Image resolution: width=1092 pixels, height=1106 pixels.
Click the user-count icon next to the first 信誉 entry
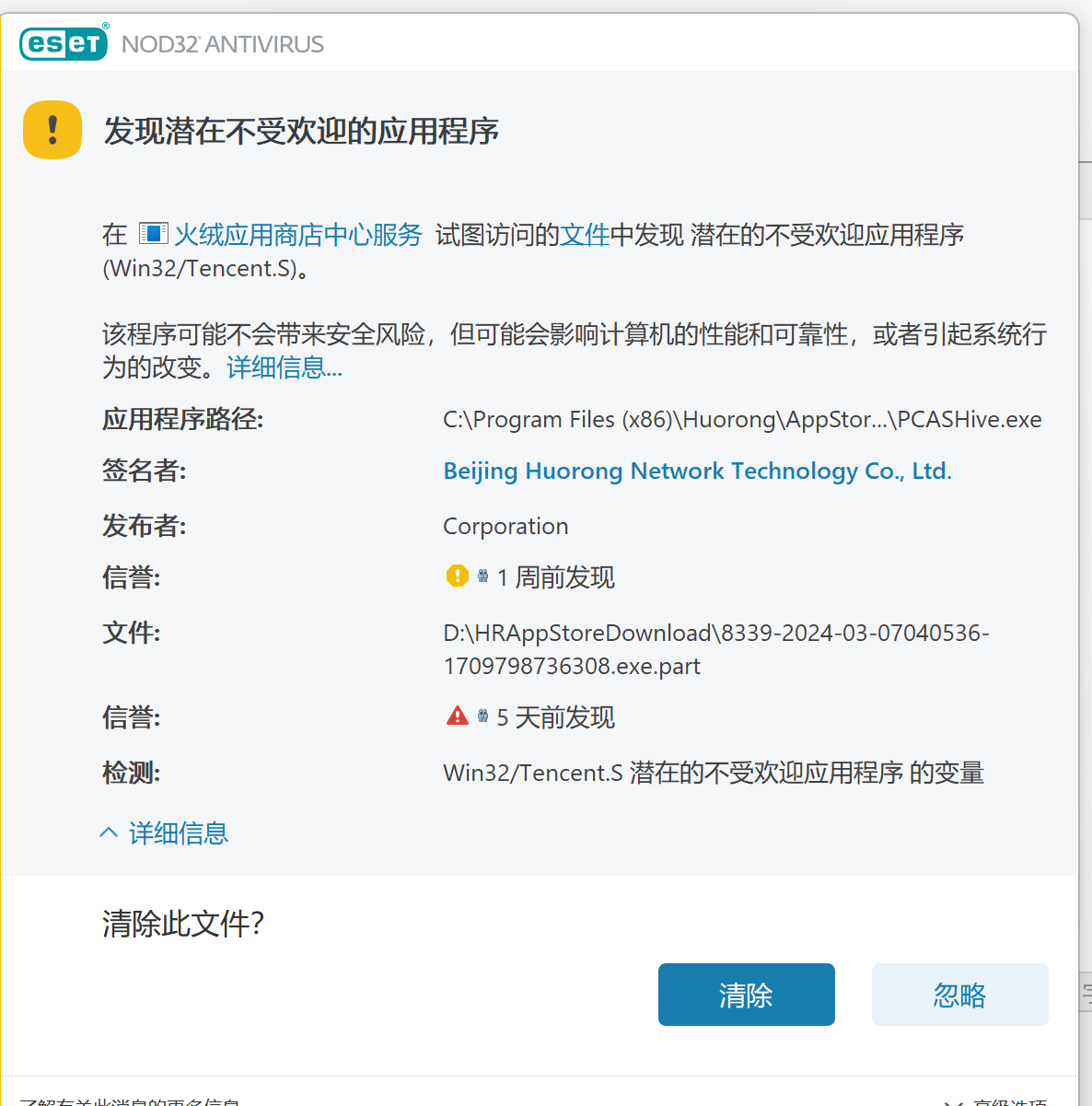[x=482, y=574]
